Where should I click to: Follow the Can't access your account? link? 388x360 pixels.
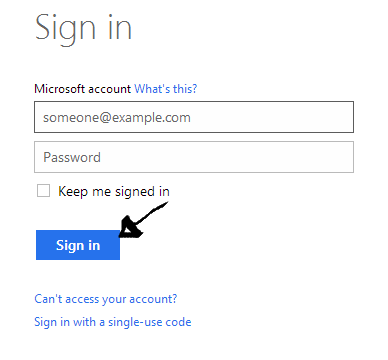pyautogui.click(x=106, y=299)
